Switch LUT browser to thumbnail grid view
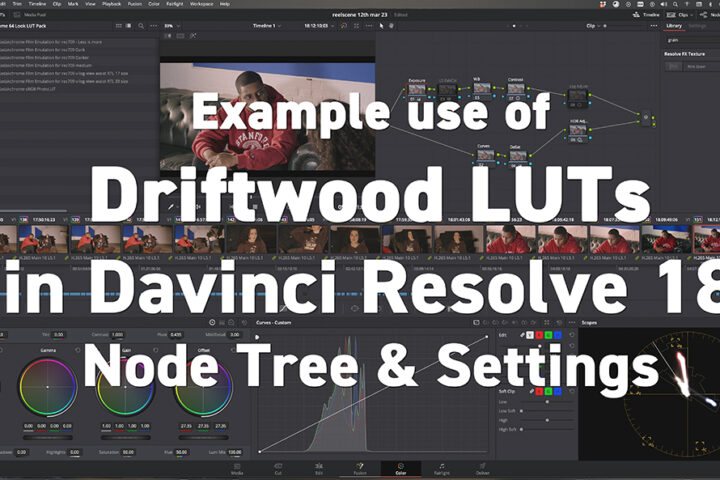 coord(119,26)
